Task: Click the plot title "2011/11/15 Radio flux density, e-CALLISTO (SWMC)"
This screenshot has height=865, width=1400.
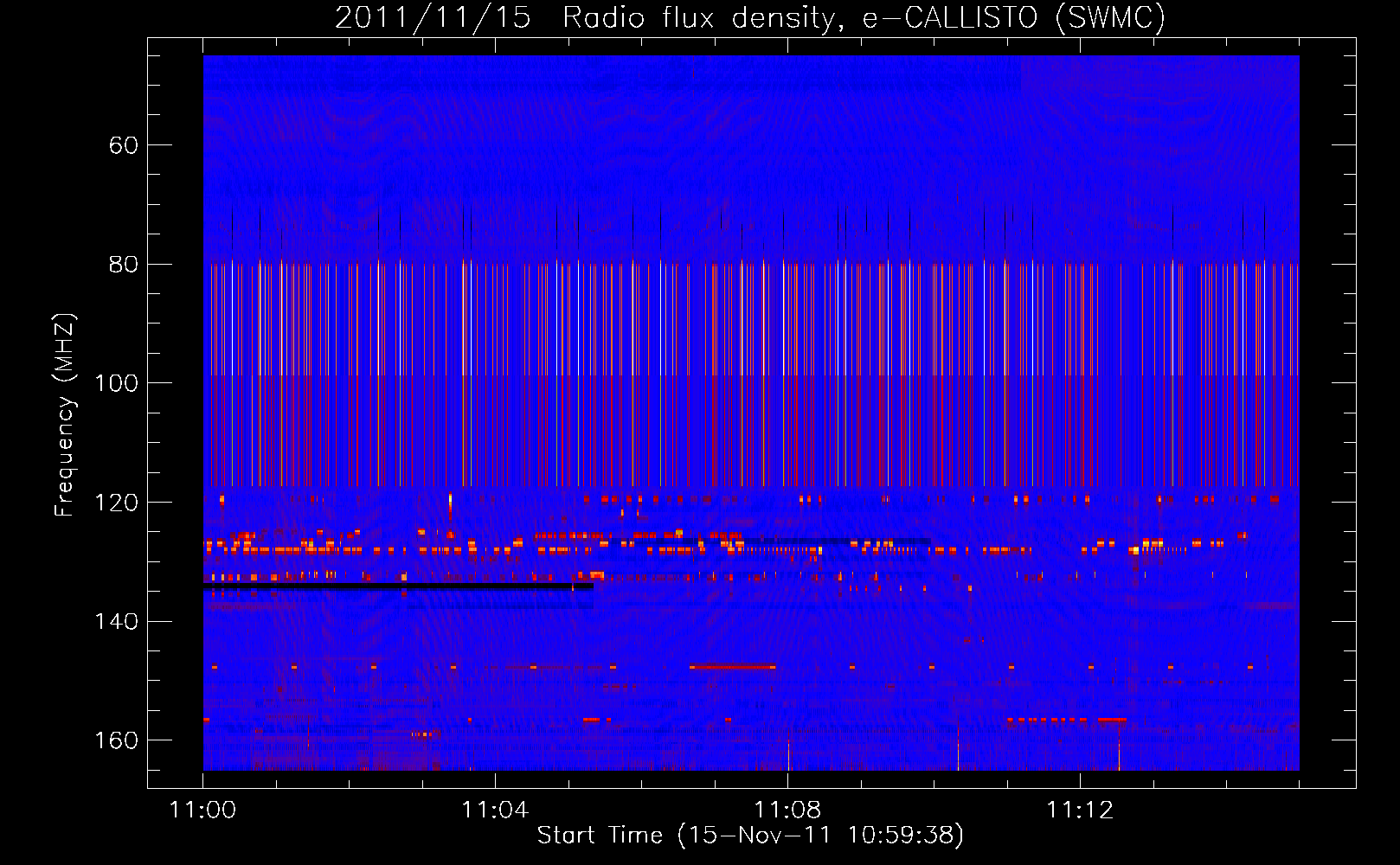Action: pos(750,17)
